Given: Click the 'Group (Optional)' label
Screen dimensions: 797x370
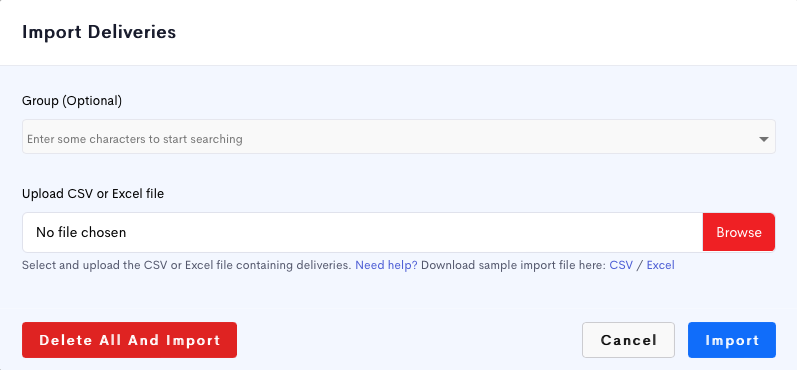Looking at the screenshot, I should [72, 101].
